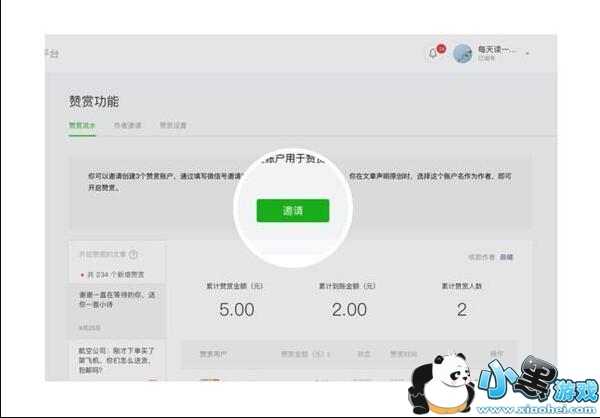Click the 2.00 credited amount value
The width and height of the screenshot is (600, 418).
click(349, 310)
